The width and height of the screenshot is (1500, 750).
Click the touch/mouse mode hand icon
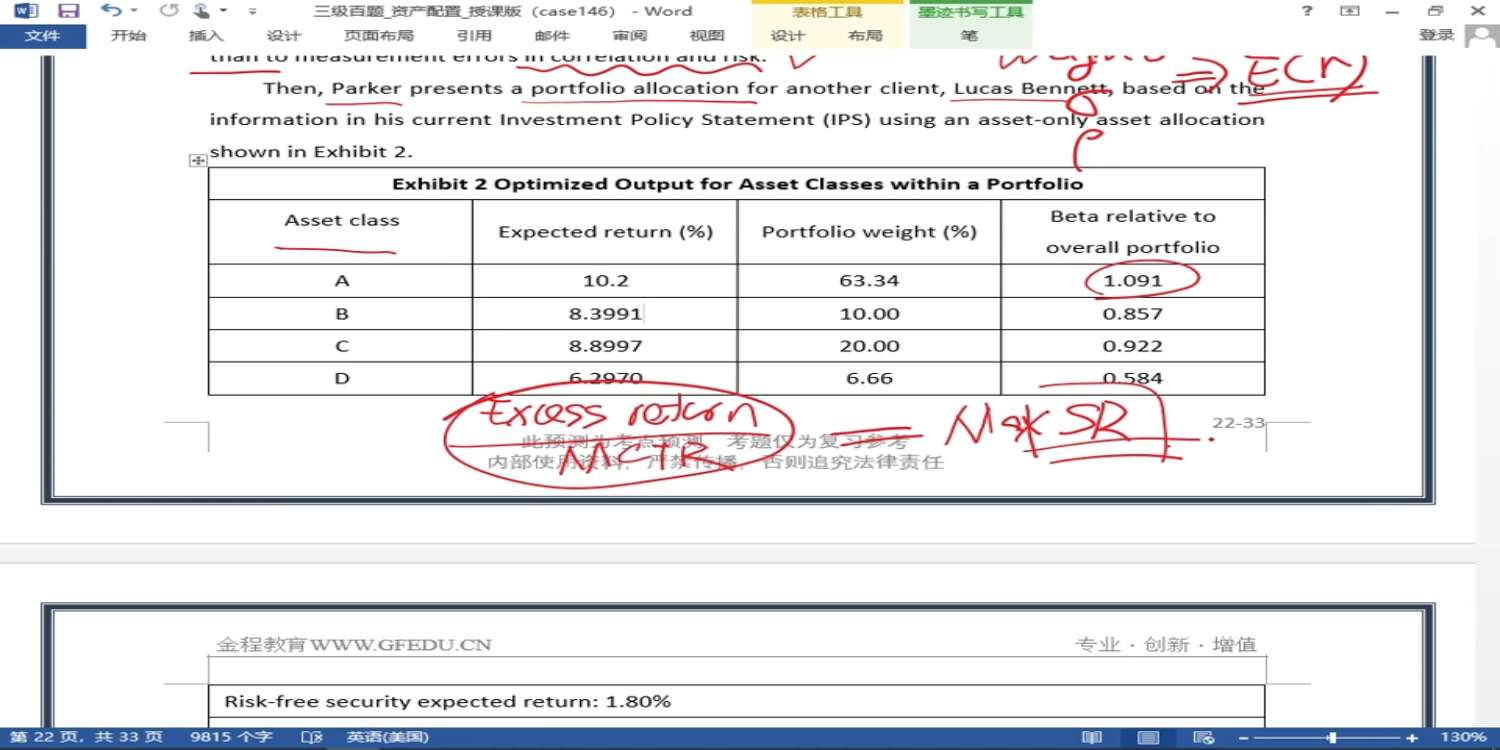click(201, 11)
